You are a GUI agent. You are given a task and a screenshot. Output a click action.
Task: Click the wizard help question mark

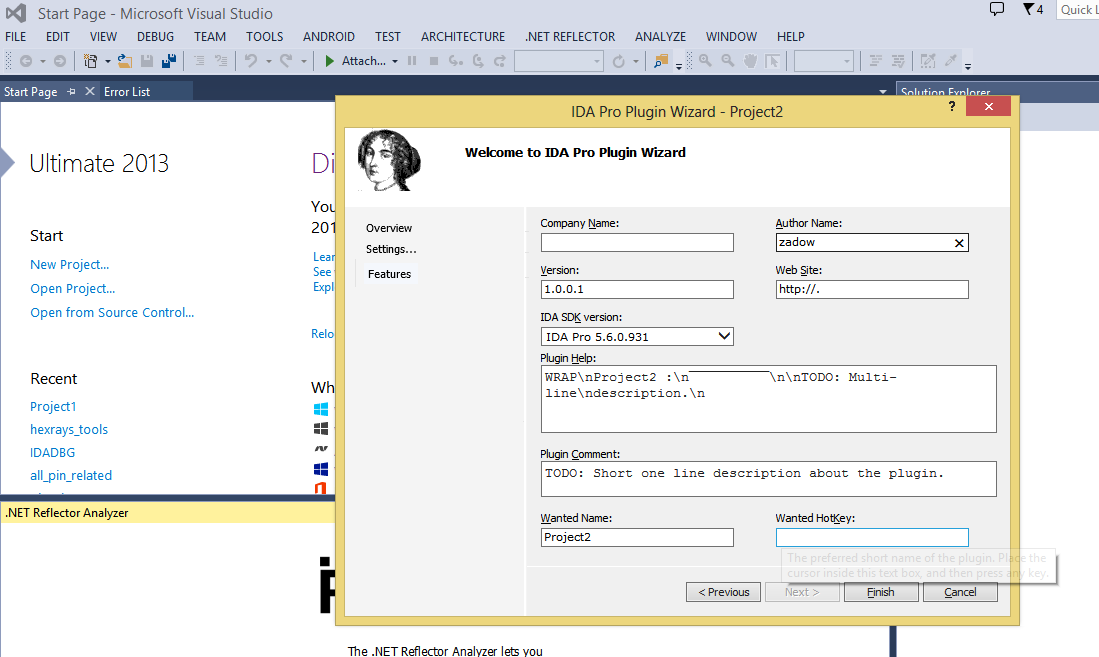click(x=952, y=106)
